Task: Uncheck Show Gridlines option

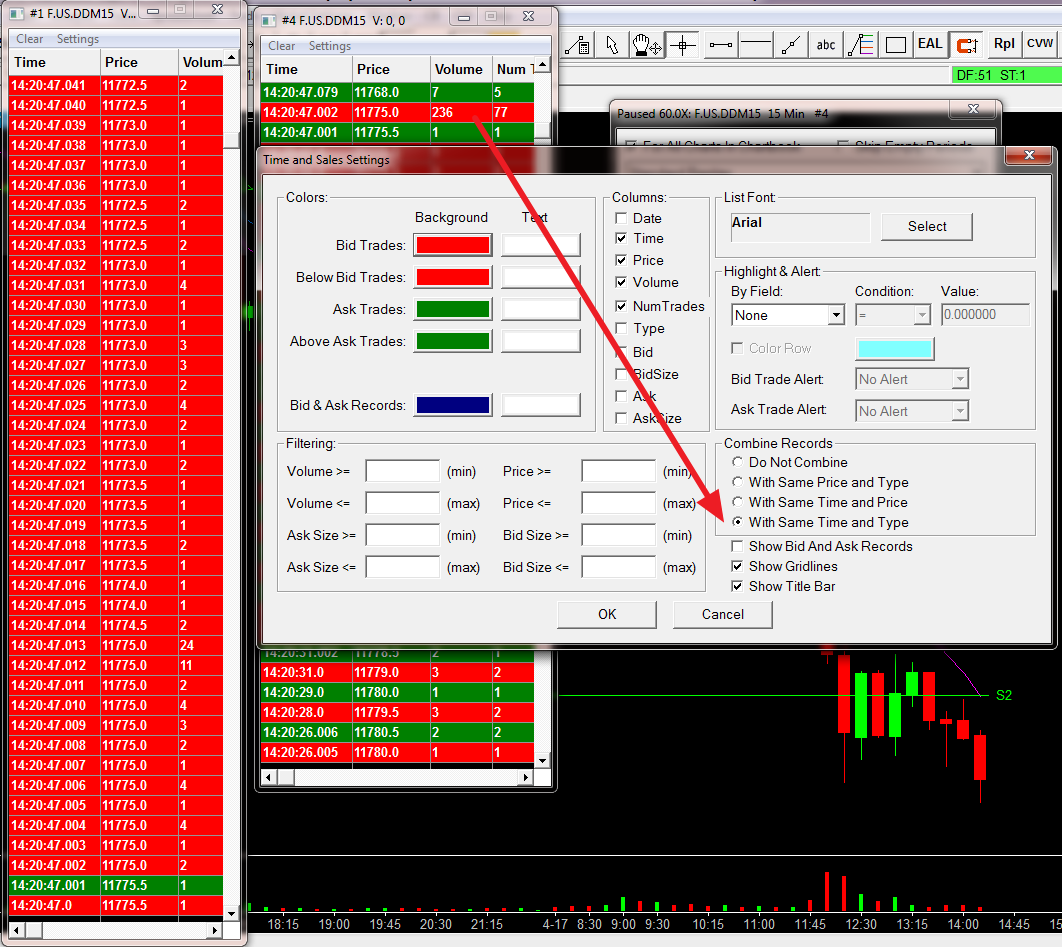Action: coord(738,566)
